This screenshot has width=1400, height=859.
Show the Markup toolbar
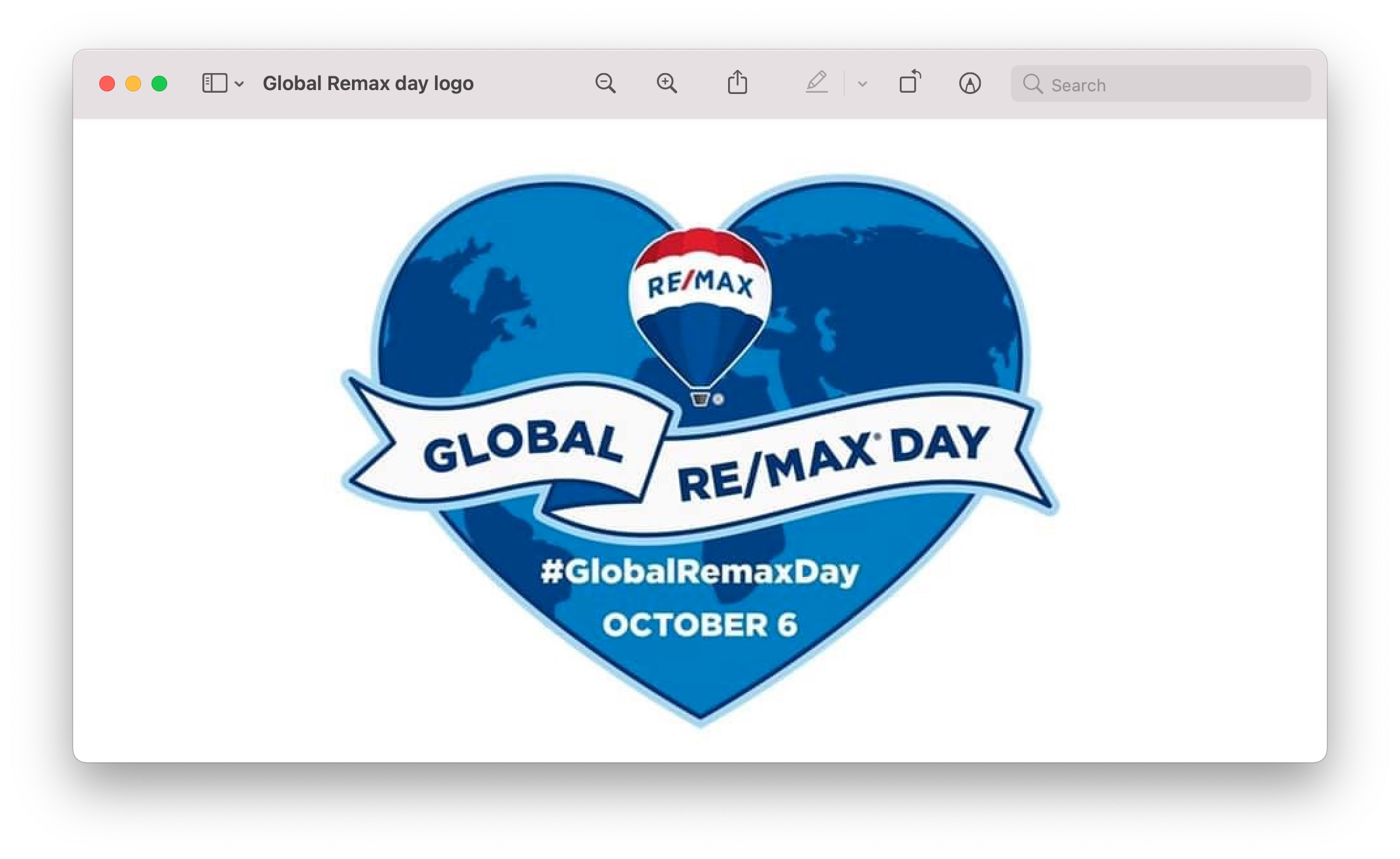click(970, 84)
